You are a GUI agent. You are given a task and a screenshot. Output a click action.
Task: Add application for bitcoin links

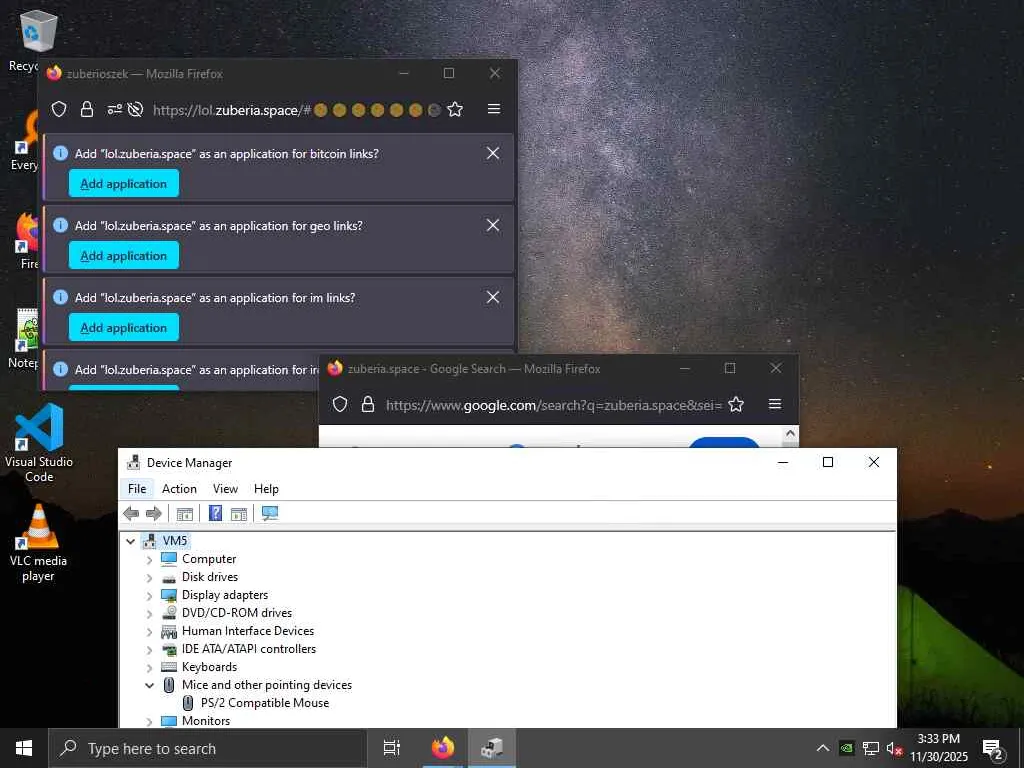(x=123, y=184)
